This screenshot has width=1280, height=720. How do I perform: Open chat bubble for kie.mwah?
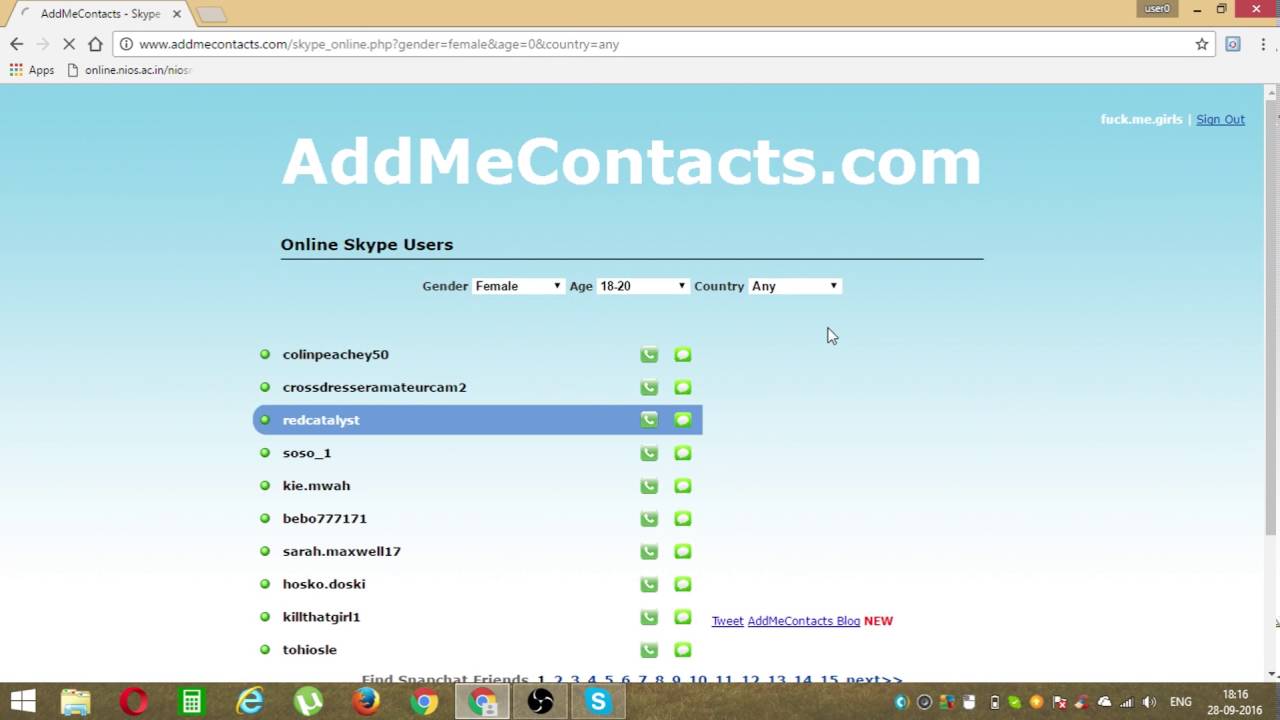[x=683, y=486]
